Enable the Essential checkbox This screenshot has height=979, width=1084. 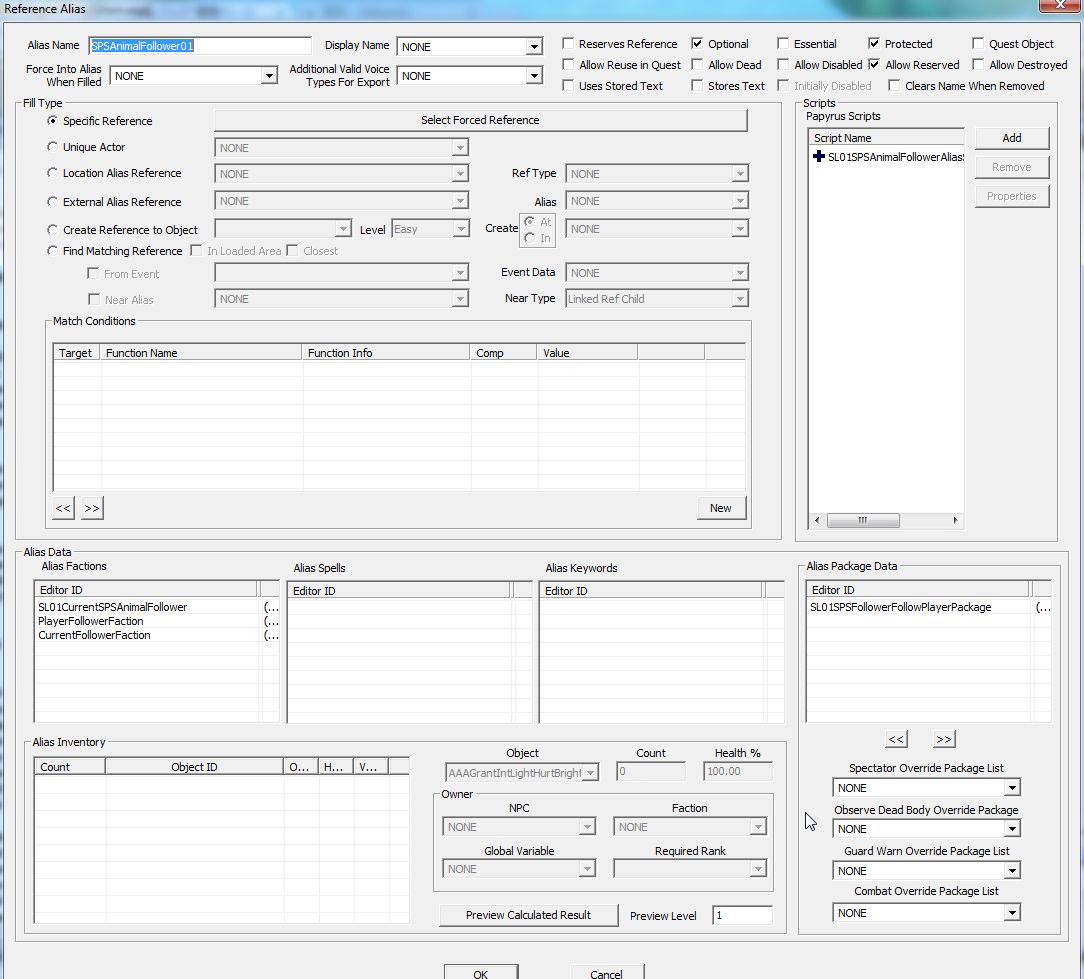click(784, 44)
